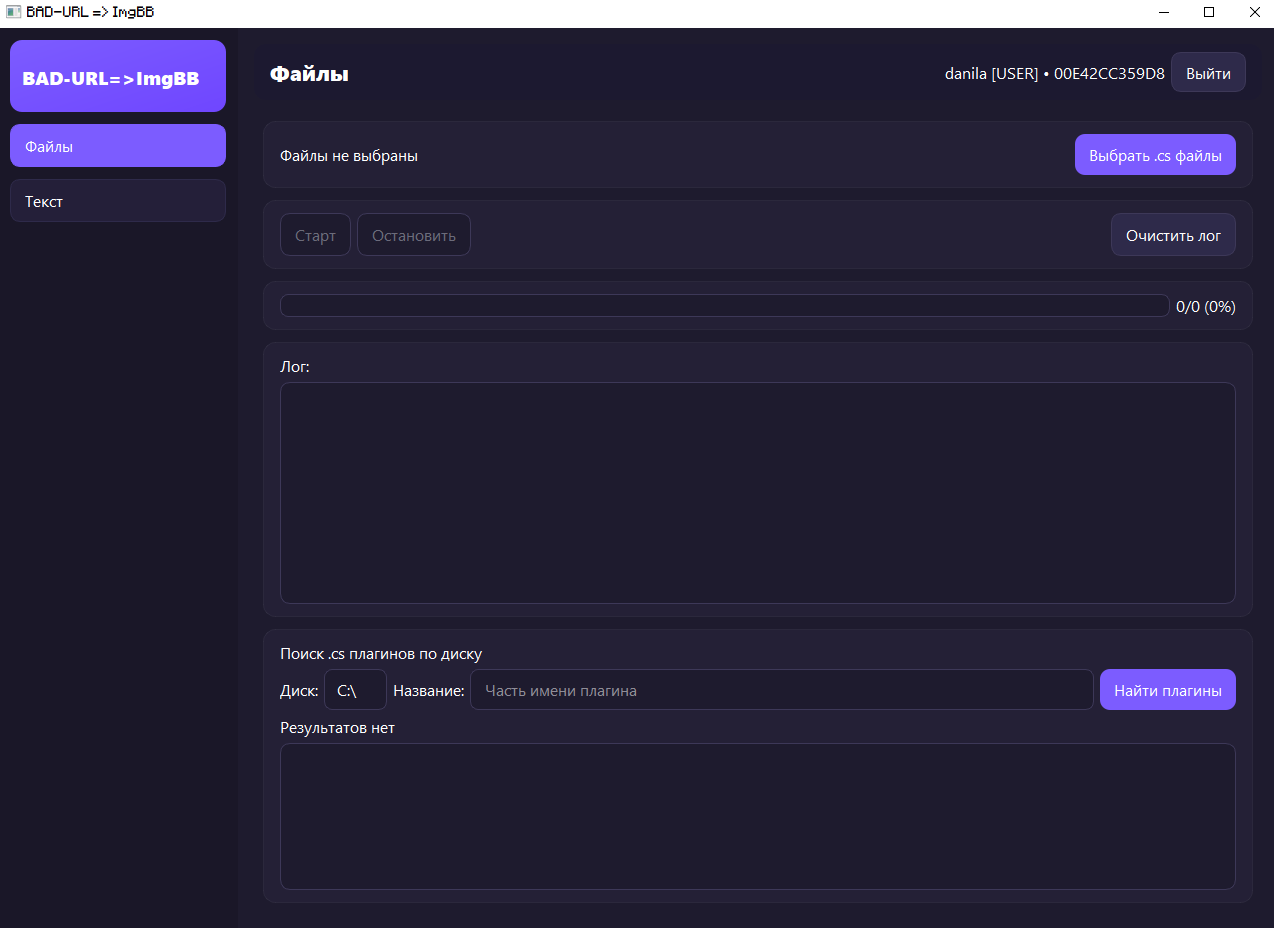Click the empty plugin search results list
The width and height of the screenshot is (1274, 928).
coord(757,816)
